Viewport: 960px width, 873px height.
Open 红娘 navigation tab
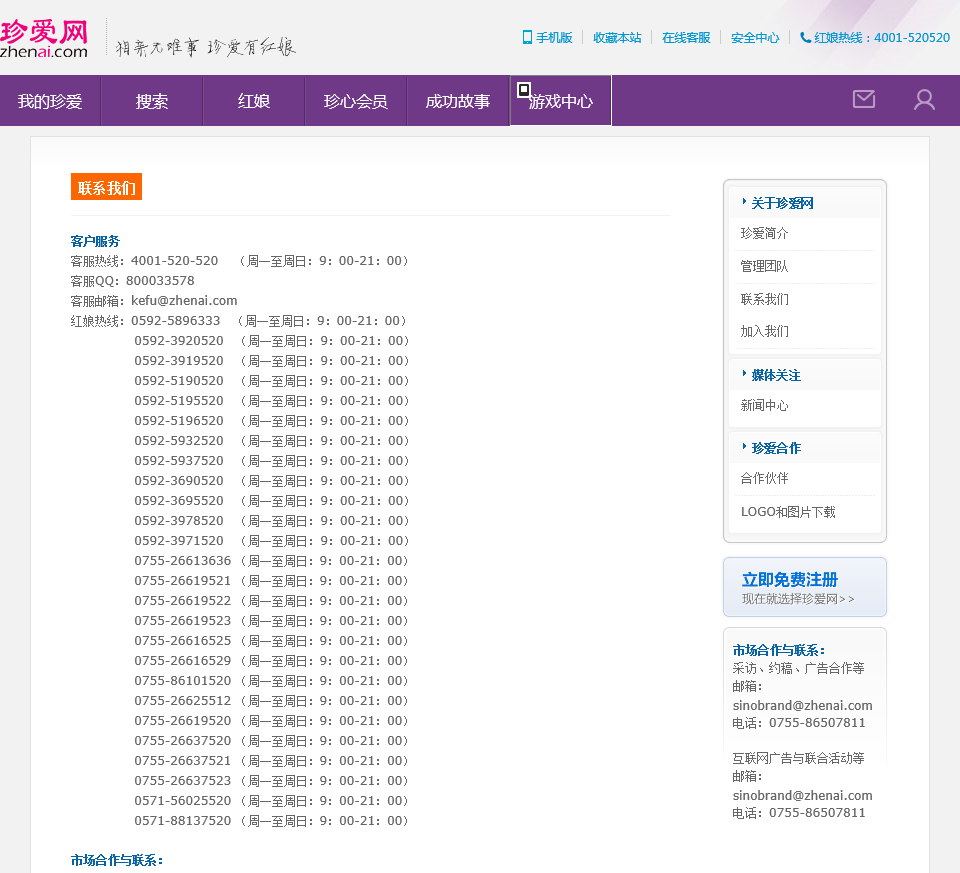254,101
